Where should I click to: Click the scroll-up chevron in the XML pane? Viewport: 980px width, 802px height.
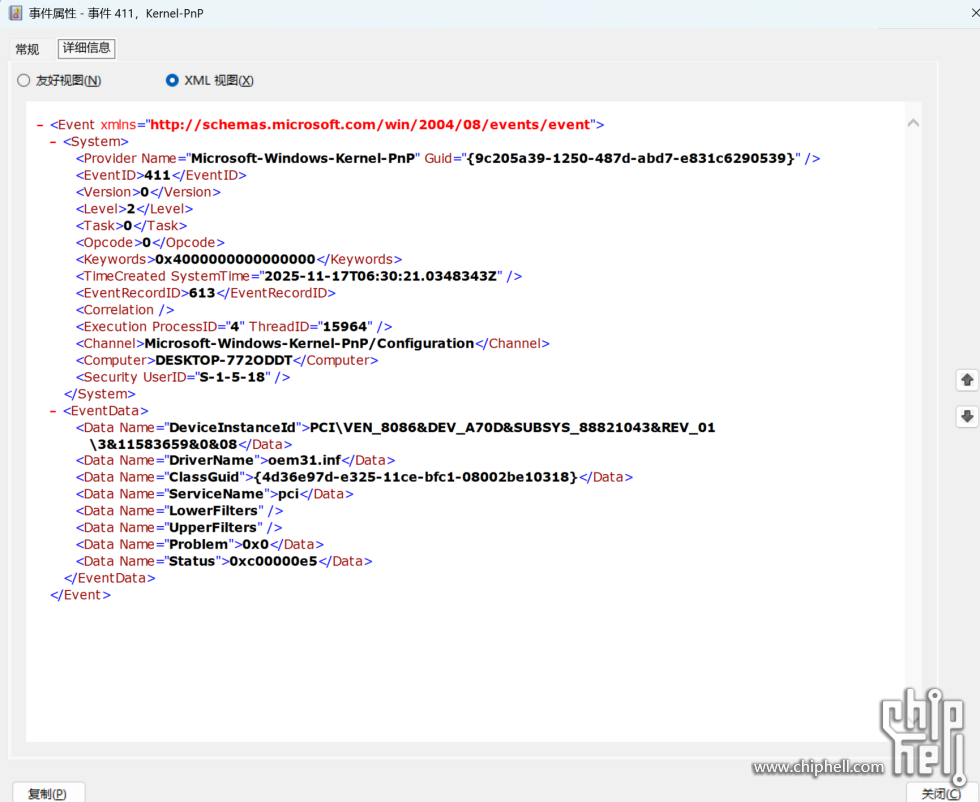913,123
